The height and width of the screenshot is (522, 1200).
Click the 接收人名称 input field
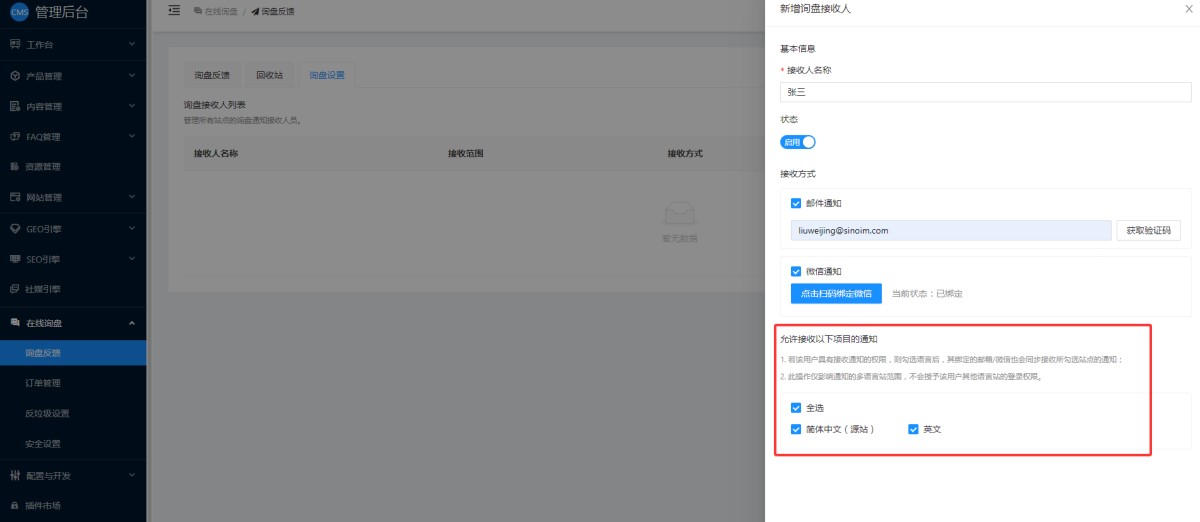point(985,92)
